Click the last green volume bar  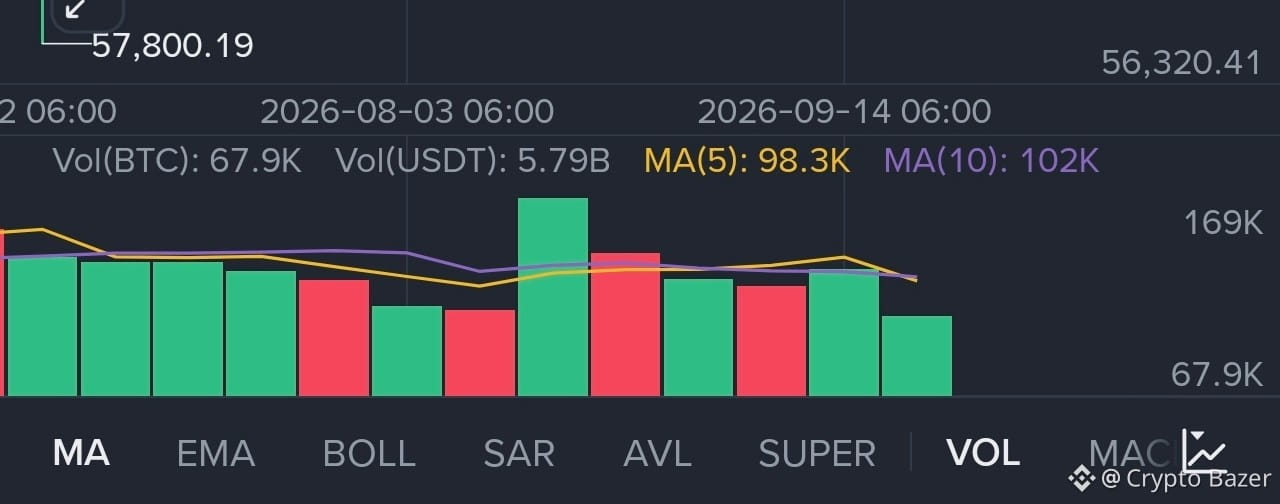[917, 356]
